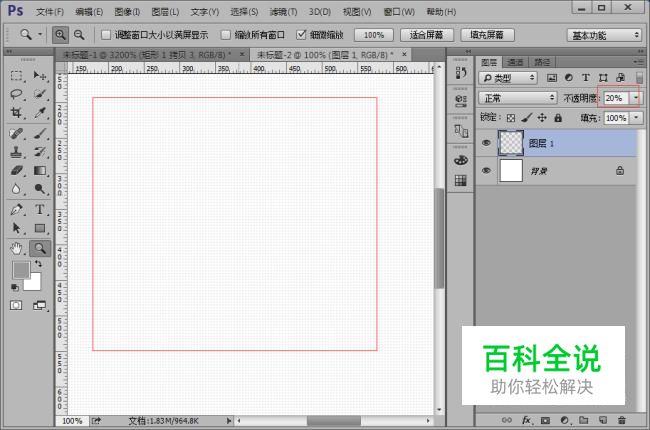Select the Move tool

(x=40, y=75)
